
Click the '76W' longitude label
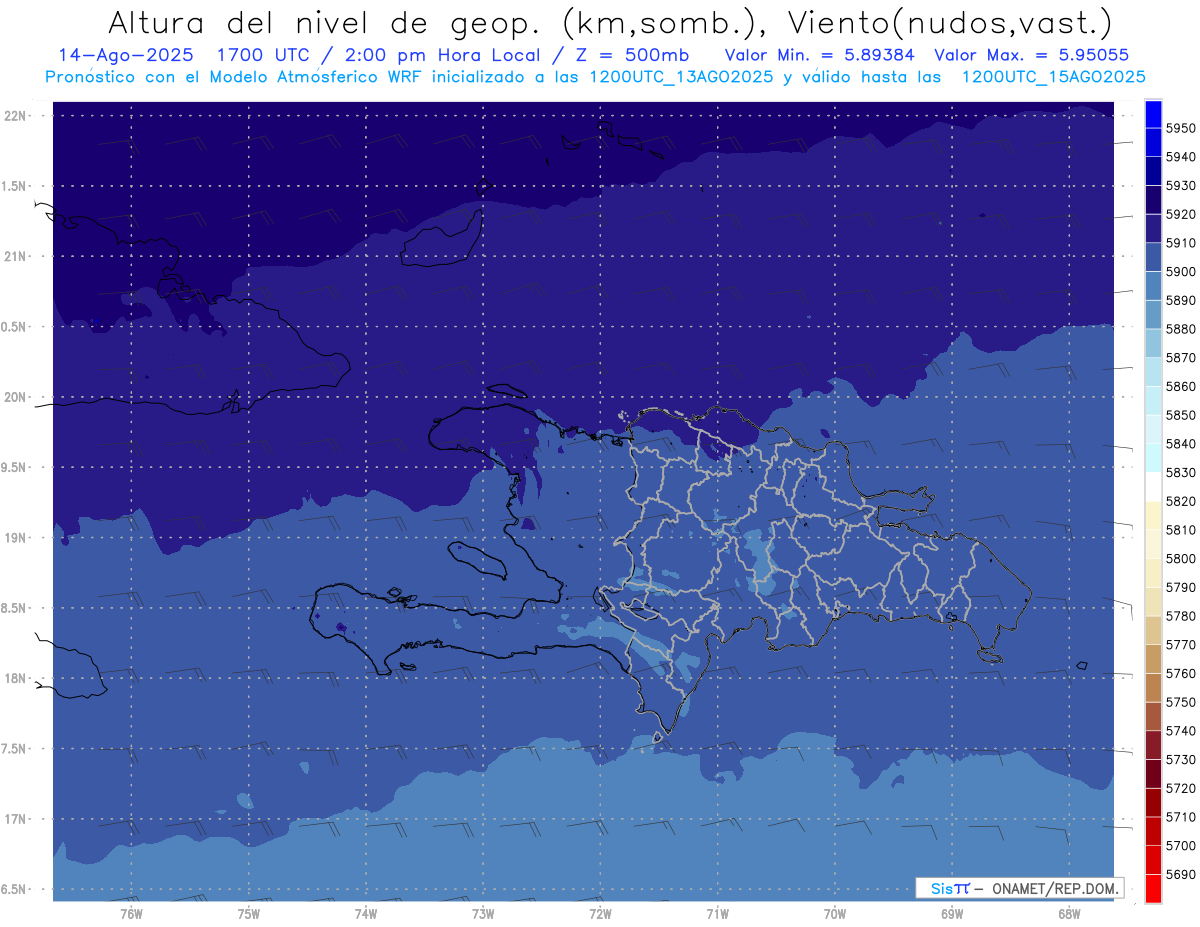tap(131, 912)
